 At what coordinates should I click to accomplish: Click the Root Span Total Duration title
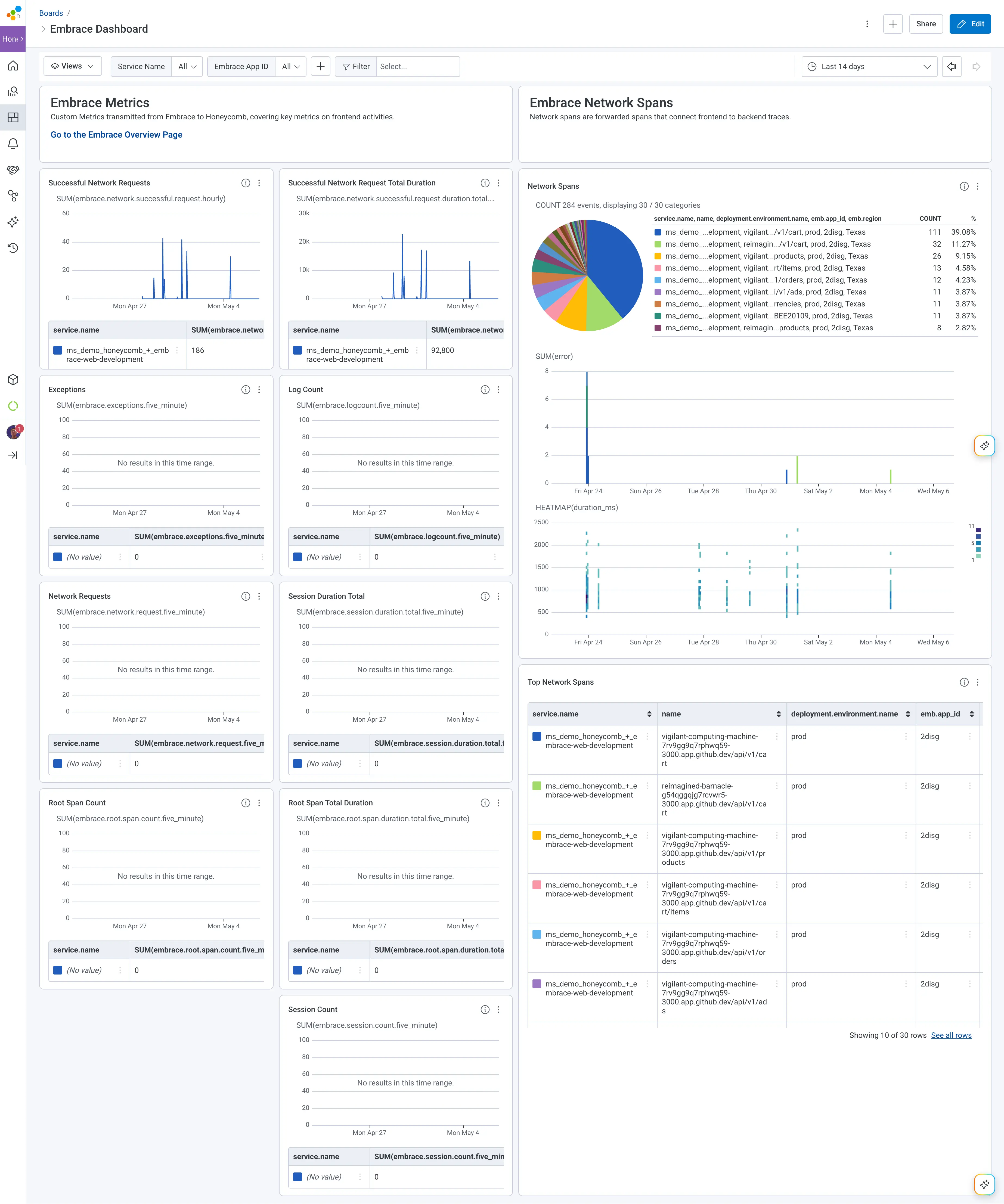[x=330, y=803]
